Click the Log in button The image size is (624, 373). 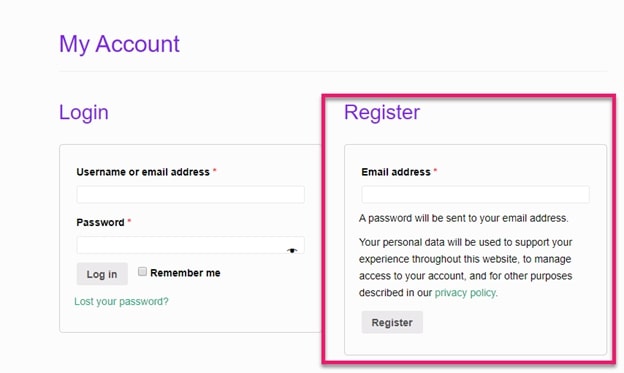coord(102,274)
